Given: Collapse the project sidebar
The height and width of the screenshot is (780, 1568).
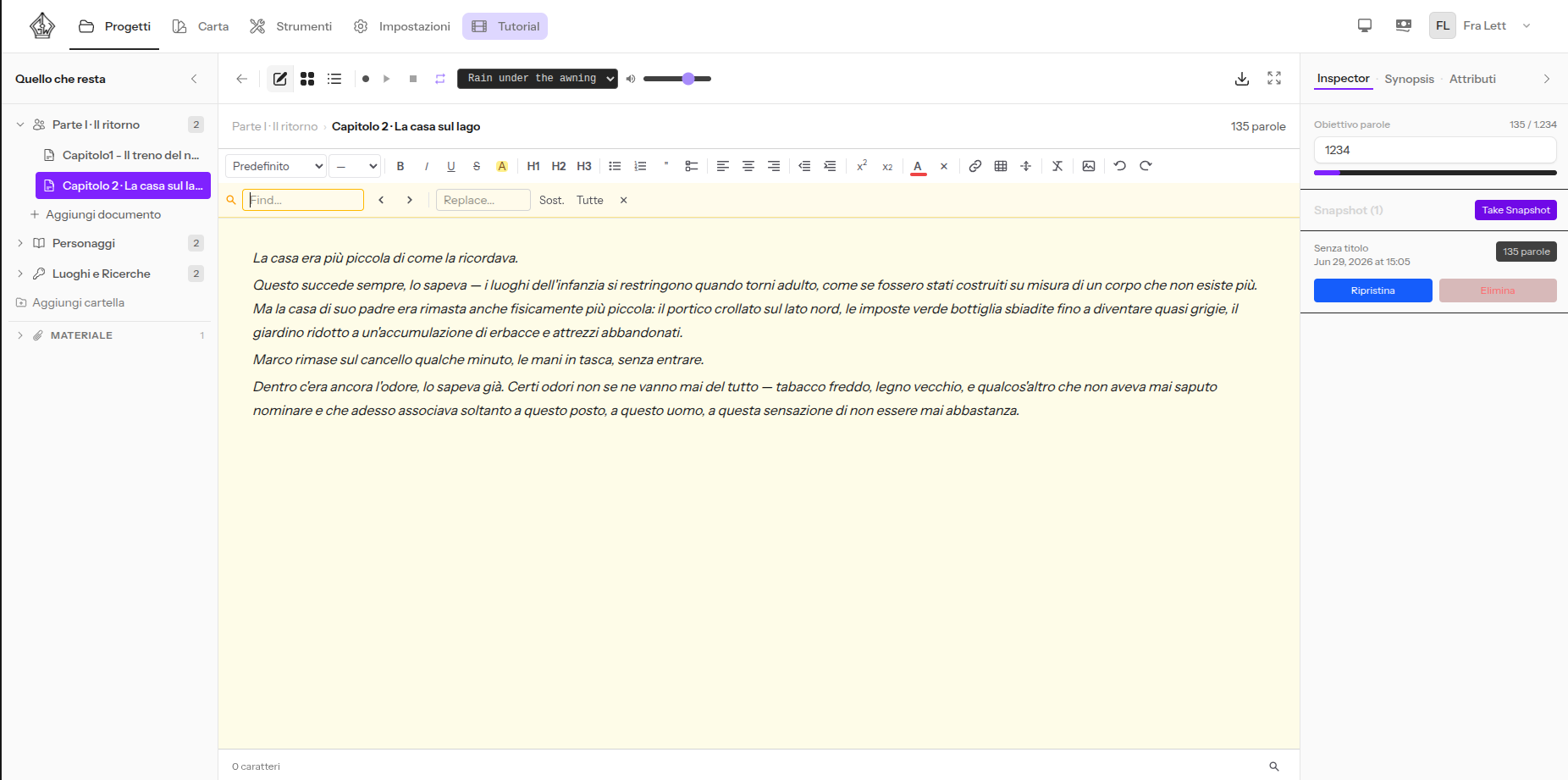Looking at the screenshot, I should point(194,79).
